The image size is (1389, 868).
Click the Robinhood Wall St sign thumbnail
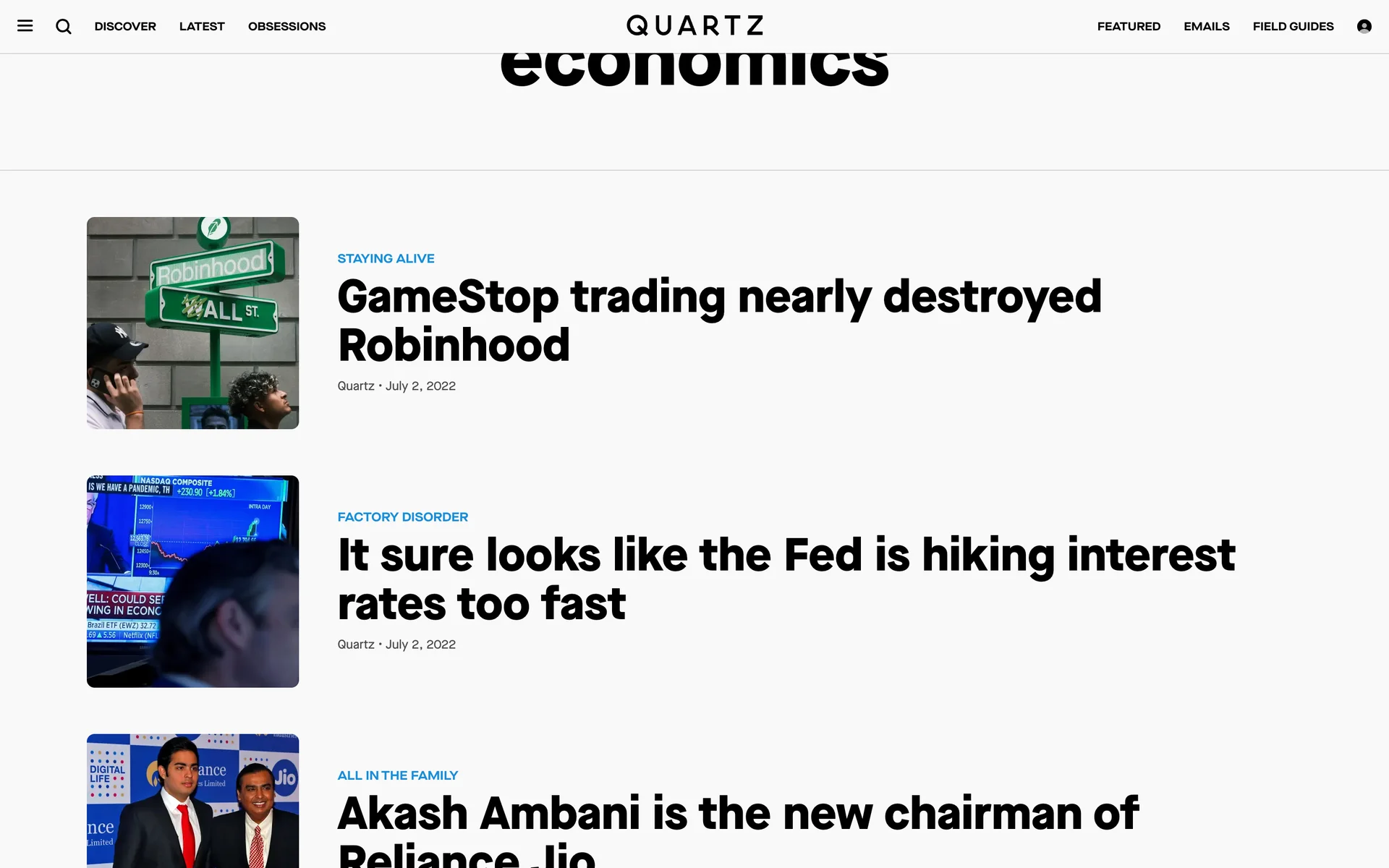pos(192,323)
